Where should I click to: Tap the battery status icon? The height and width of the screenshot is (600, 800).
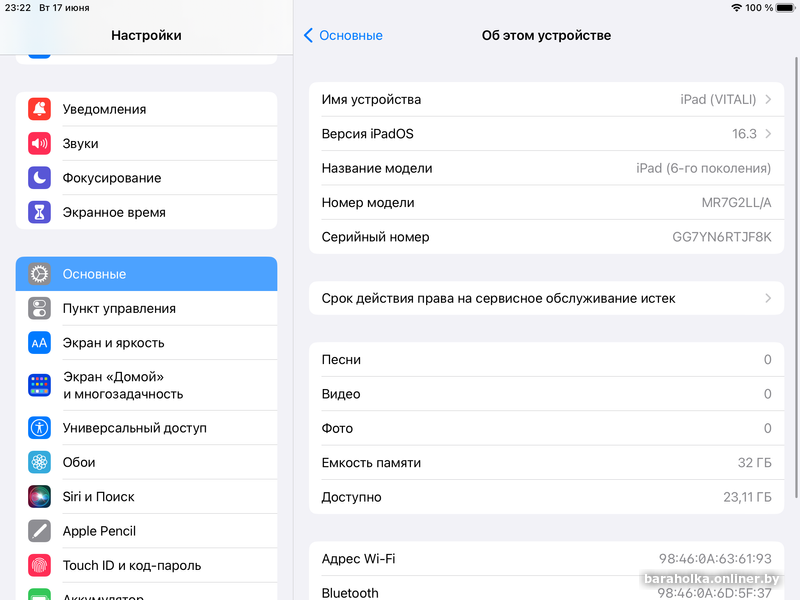(786, 8)
